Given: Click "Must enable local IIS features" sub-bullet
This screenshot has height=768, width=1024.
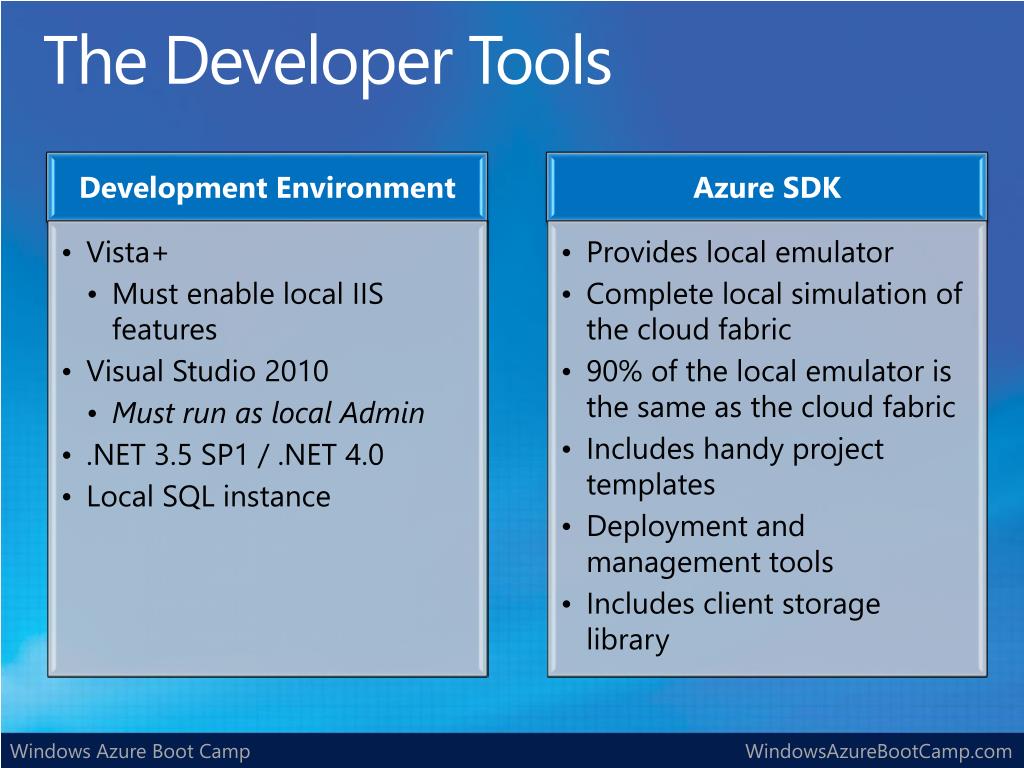Looking at the screenshot, I should [248, 312].
